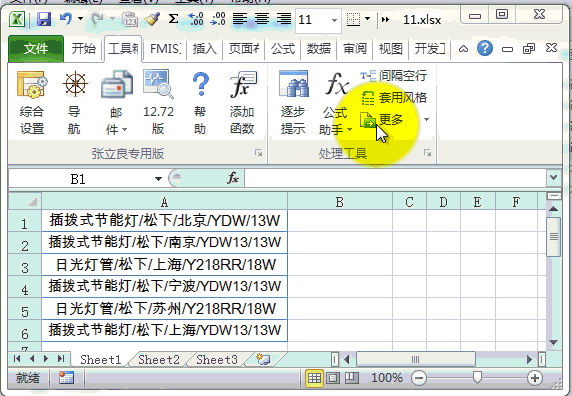The width and height of the screenshot is (572, 396).
Task: Switch to FMIS ribbon tab
Action: [x=165, y=48]
